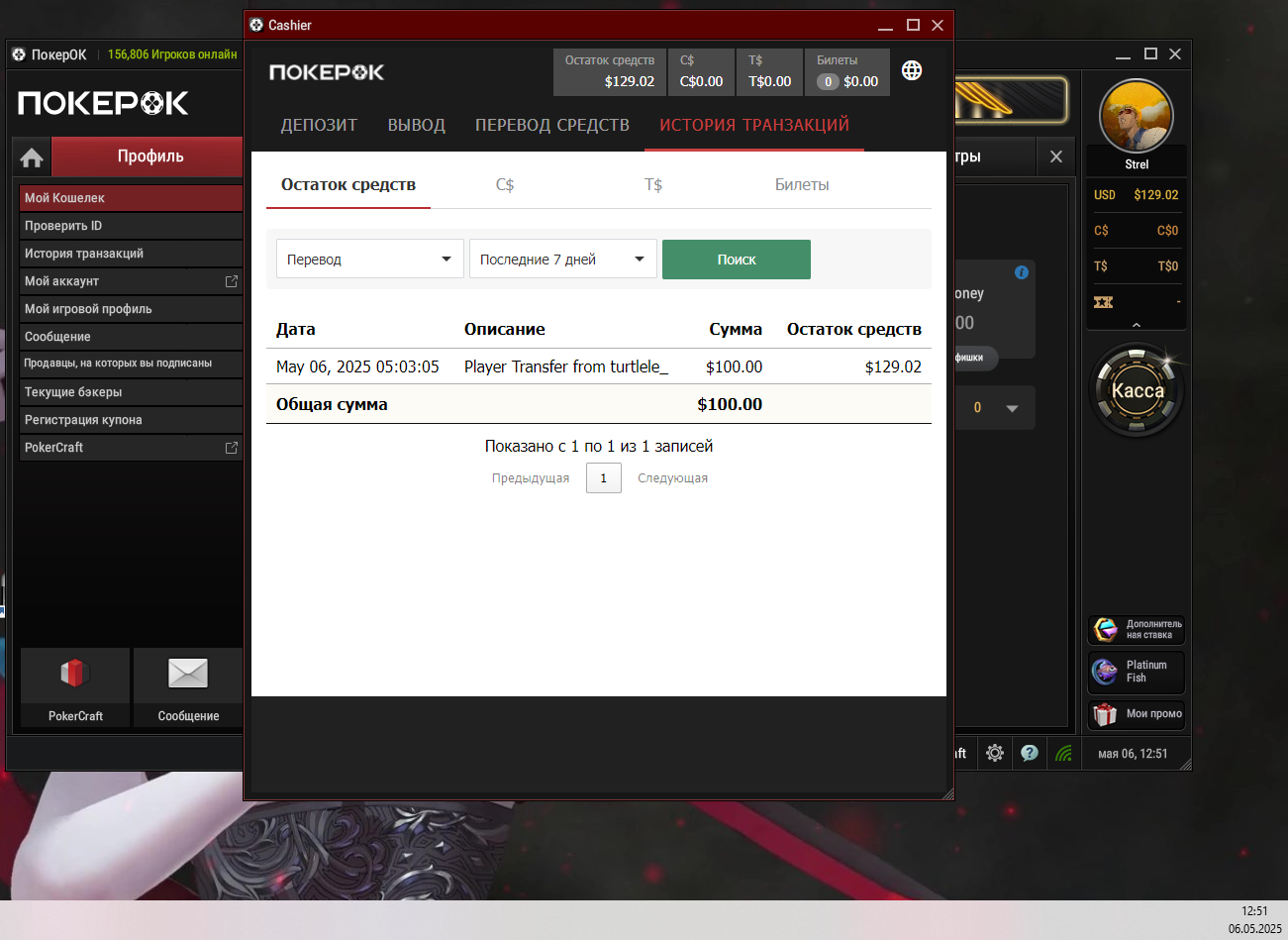Click the green Поиск button

click(x=737, y=260)
